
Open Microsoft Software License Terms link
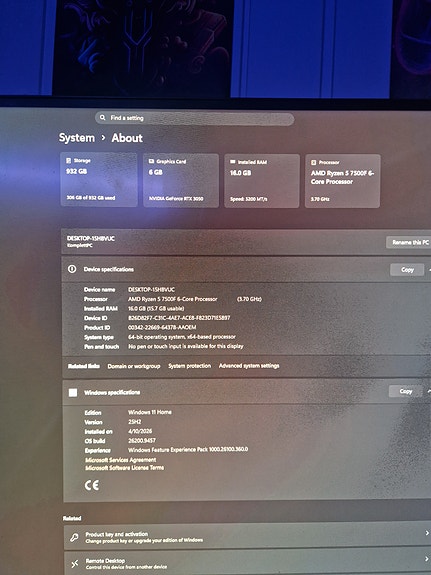tap(125, 468)
